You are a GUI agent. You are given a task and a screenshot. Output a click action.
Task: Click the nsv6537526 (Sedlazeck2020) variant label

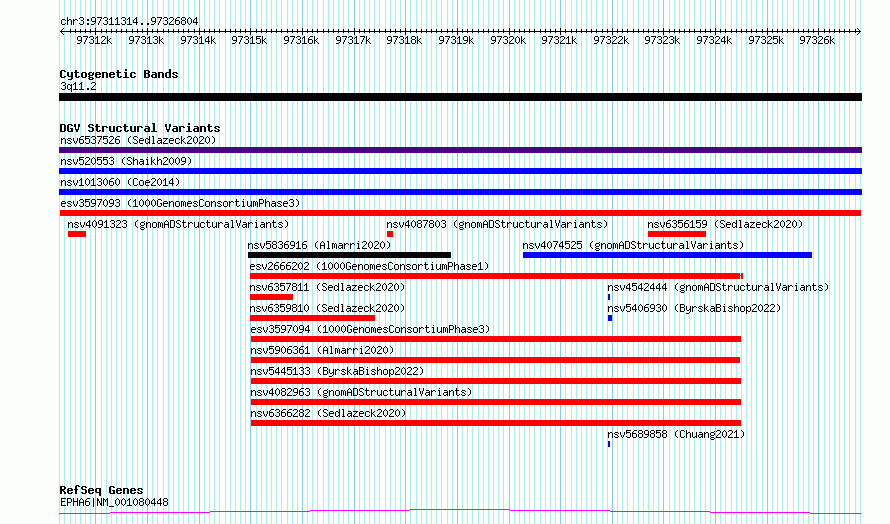(138, 140)
